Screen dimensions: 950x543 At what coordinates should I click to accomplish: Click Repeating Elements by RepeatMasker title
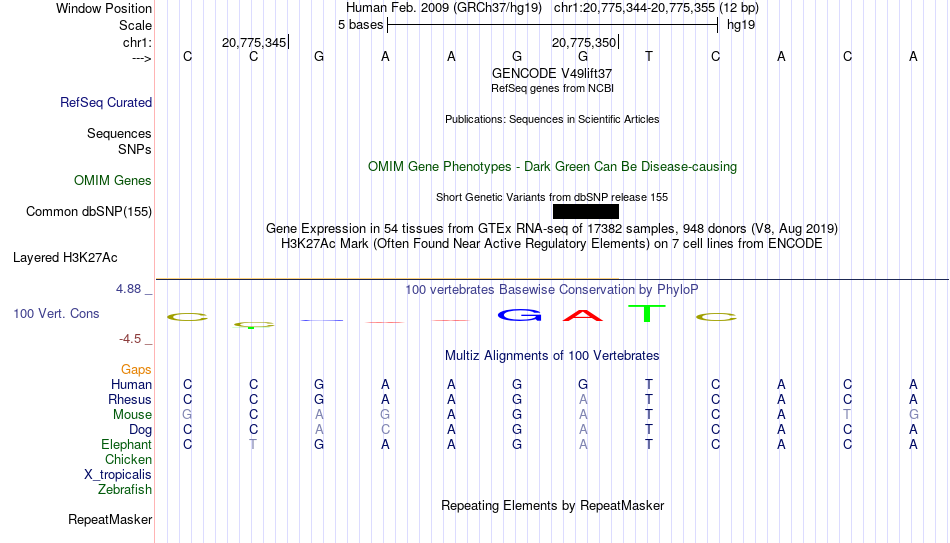[x=552, y=506]
